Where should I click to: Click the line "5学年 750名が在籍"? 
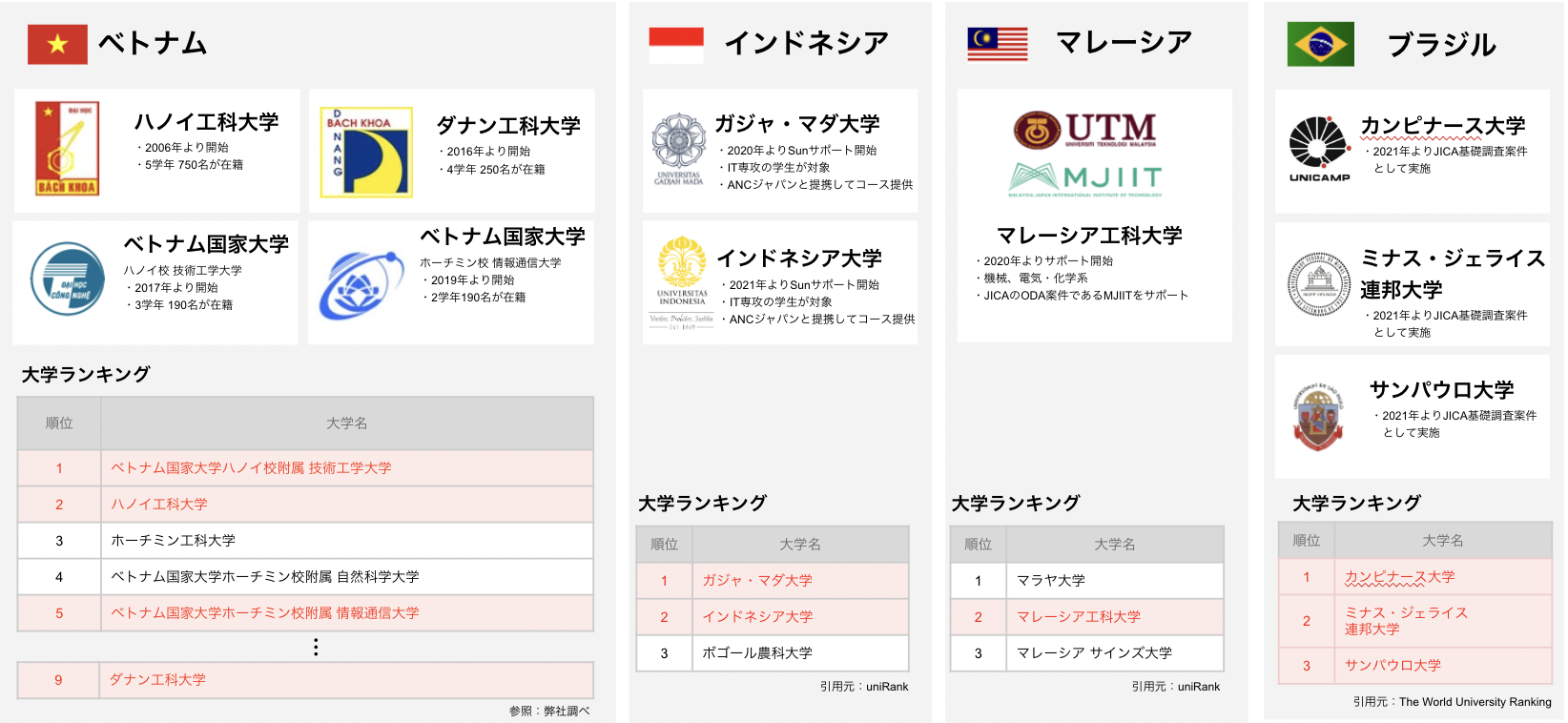[189, 165]
